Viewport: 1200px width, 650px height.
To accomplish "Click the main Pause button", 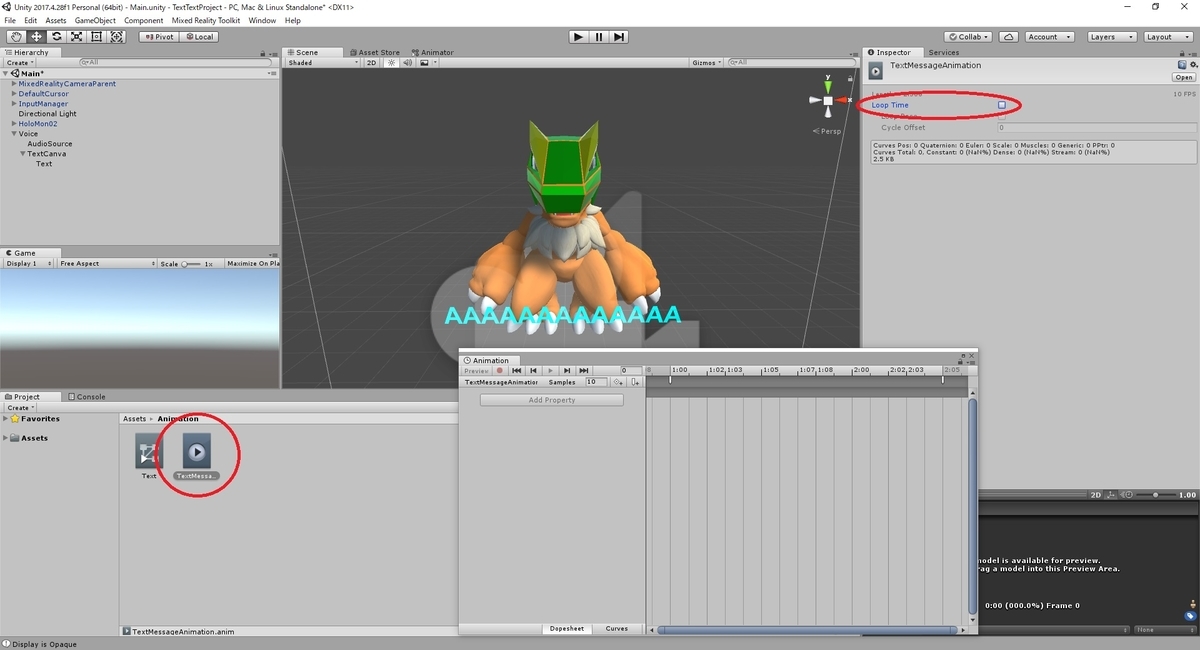I will click(x=599, y=37).
